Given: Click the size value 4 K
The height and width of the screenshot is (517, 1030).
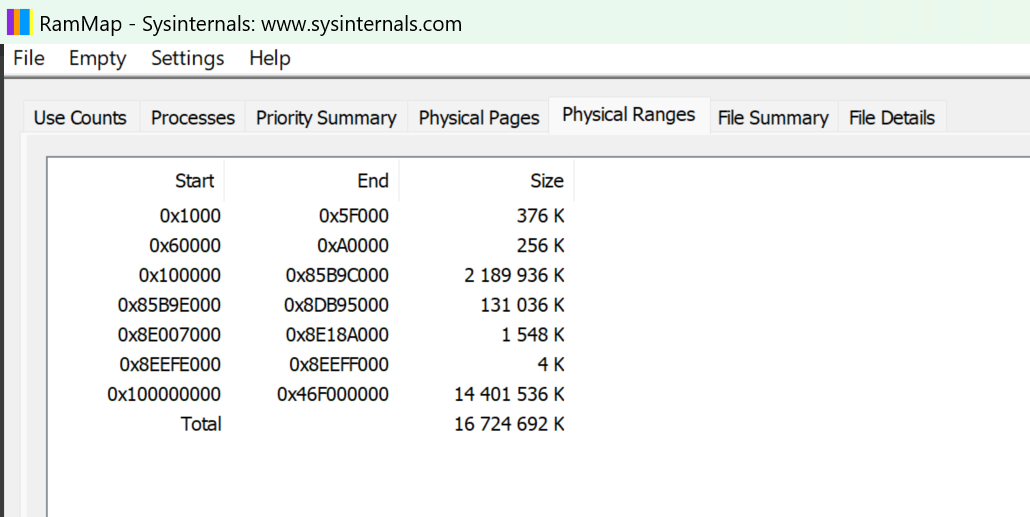Looking at the screenshot, I should tap(550, 365).
